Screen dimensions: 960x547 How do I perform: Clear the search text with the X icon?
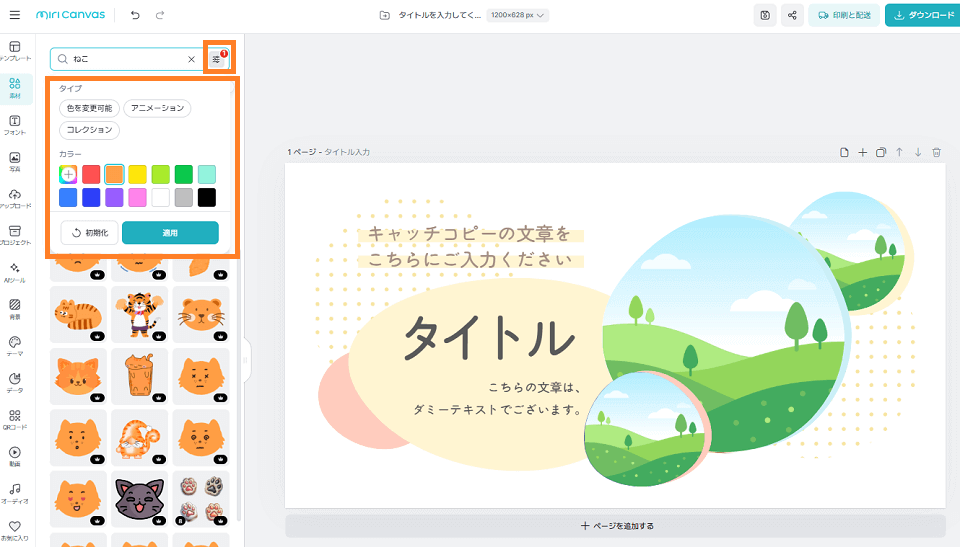[191, 60]
